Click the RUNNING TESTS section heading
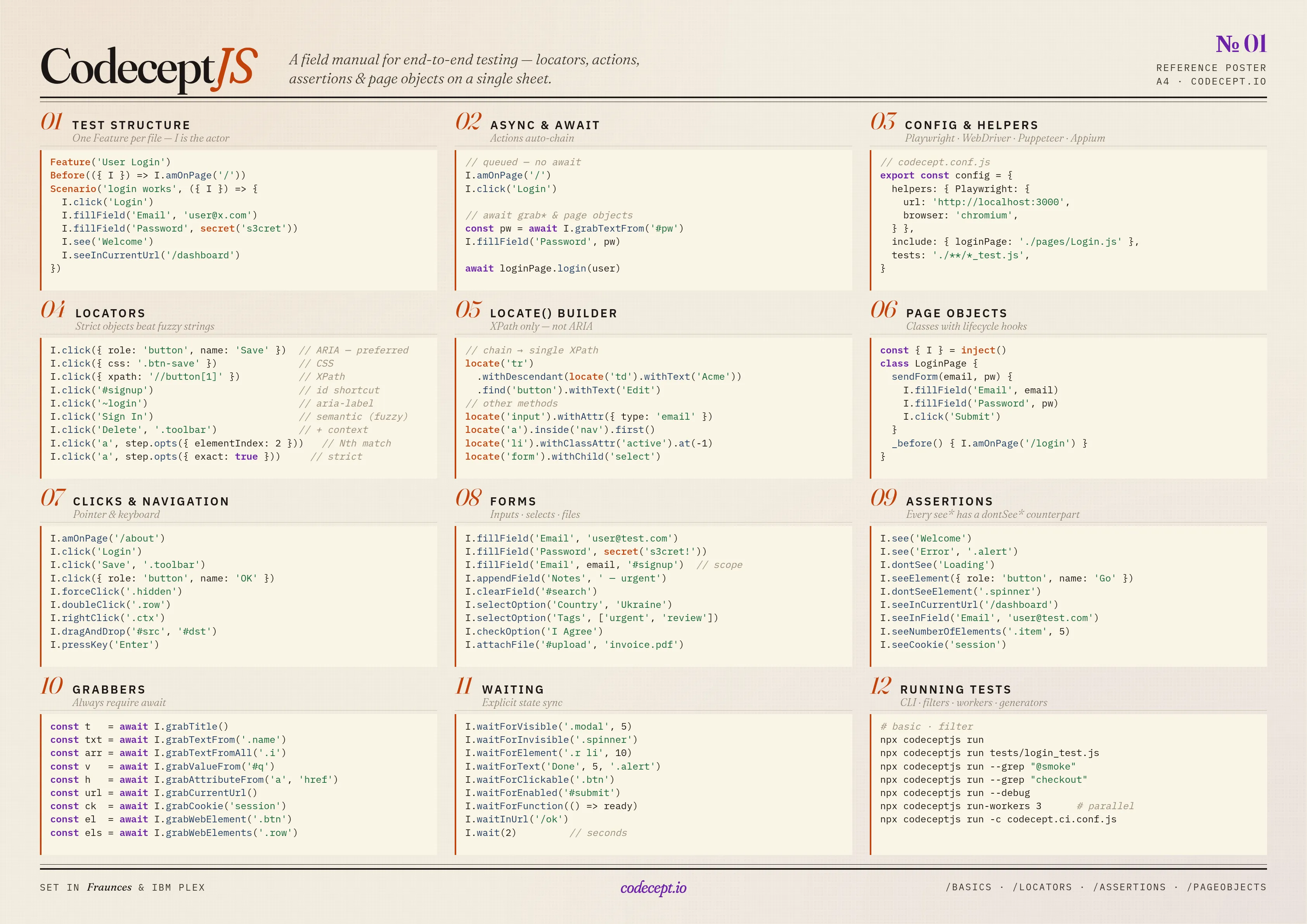The image size is (1307, 924). (956, 689)
